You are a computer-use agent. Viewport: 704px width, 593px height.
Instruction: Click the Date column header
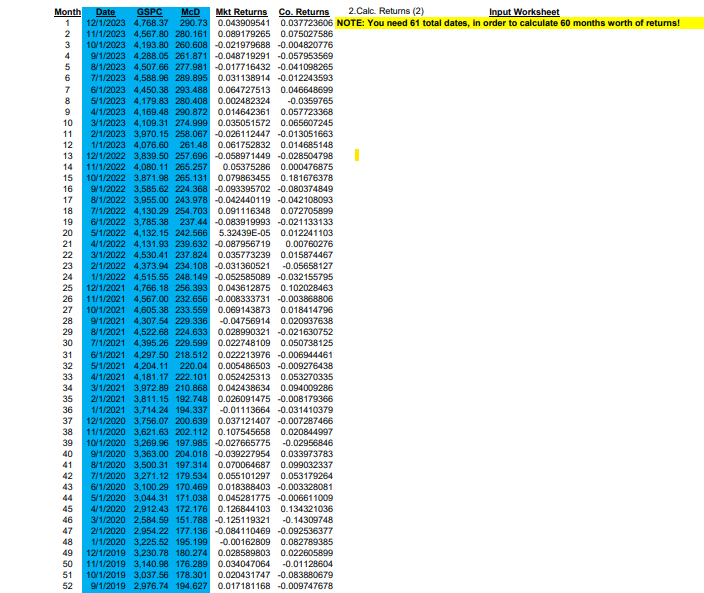106,12
